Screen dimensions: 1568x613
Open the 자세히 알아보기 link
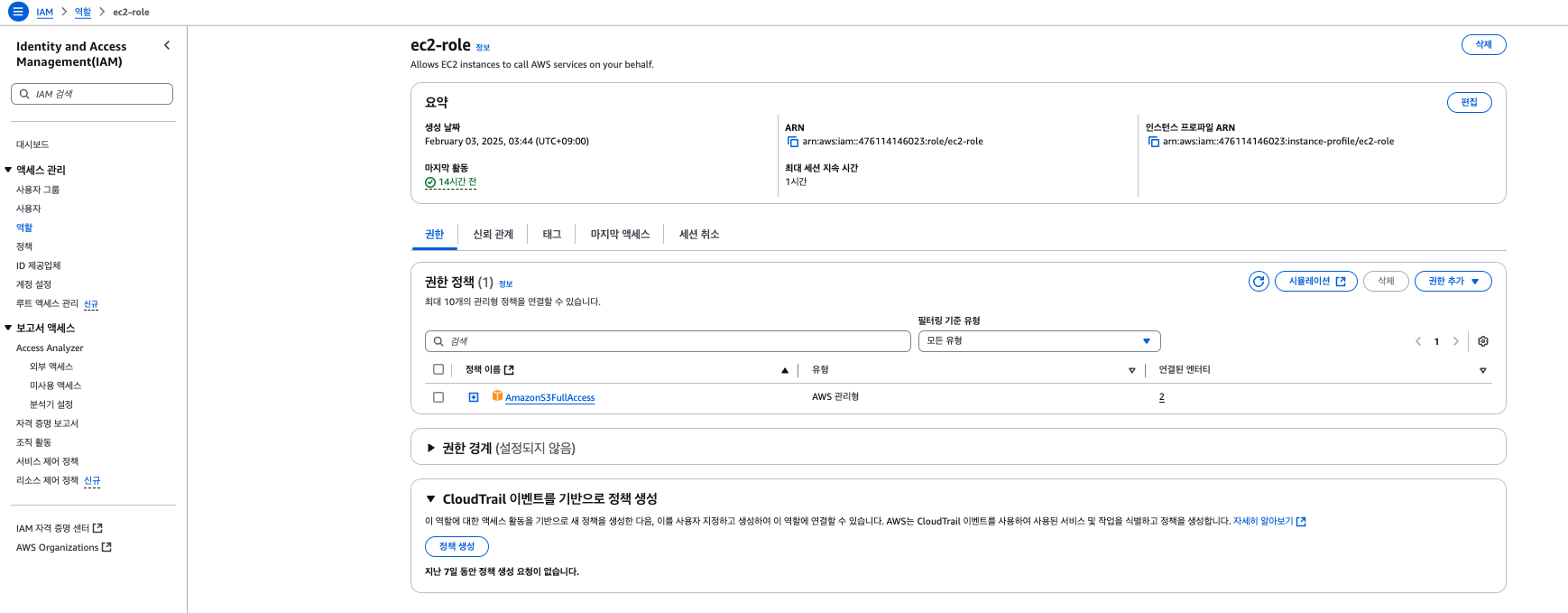pyautogui.click(x=1269, y=522)
